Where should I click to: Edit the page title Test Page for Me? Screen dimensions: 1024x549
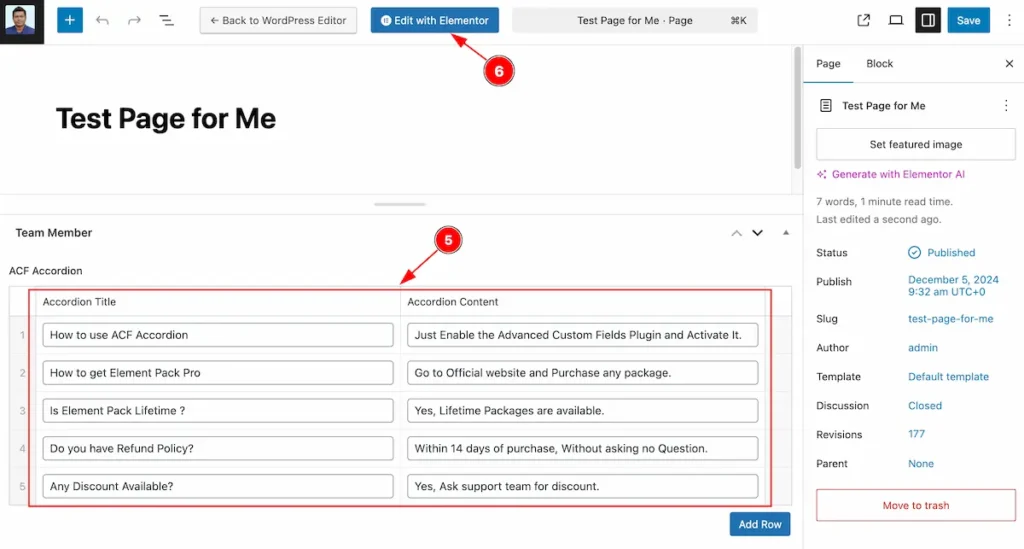[x=166, y=119]
